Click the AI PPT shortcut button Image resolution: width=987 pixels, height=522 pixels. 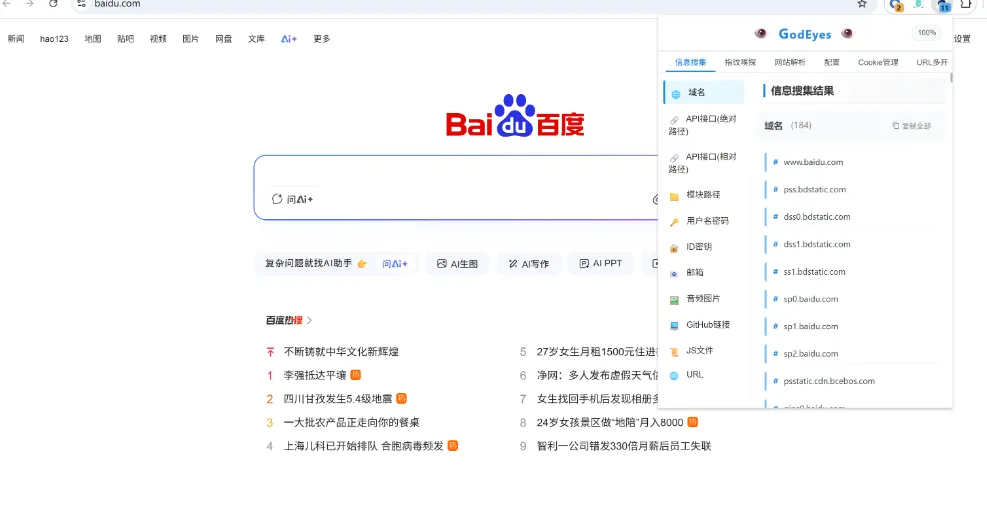point(601,263)
